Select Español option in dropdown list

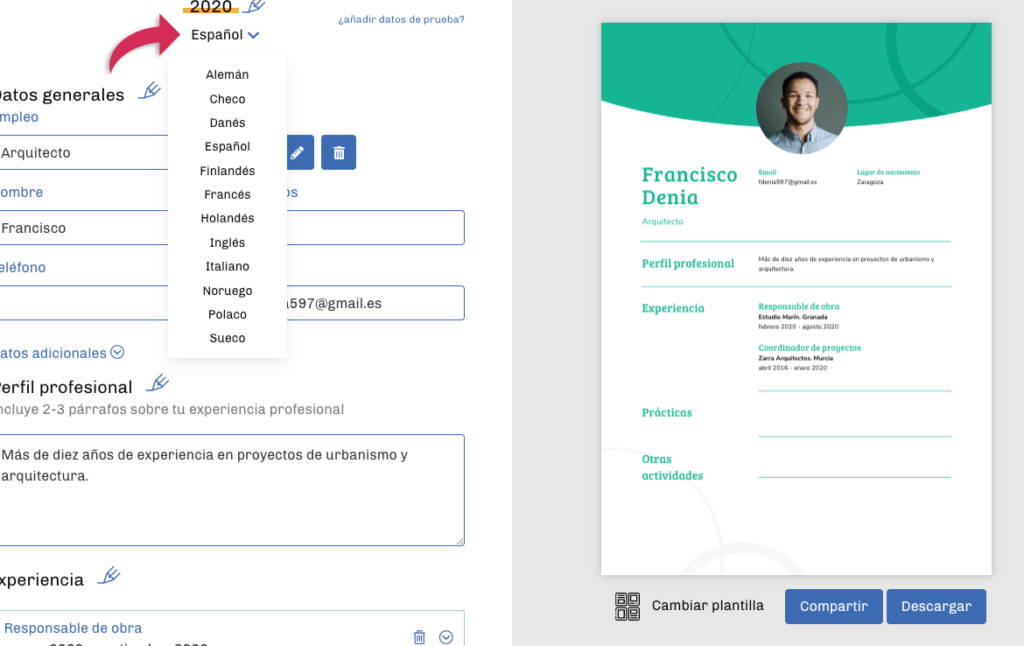[x=227, y=146]
